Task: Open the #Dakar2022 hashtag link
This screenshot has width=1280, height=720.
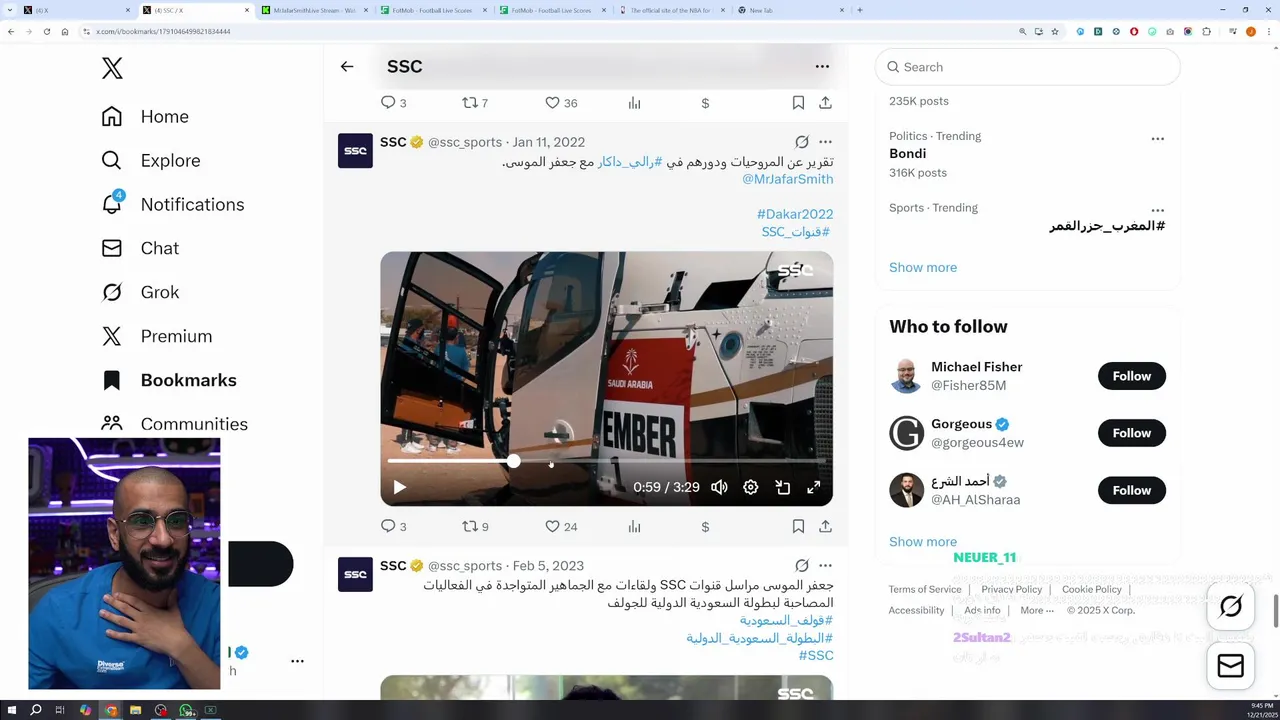Action: click(795, 214)
